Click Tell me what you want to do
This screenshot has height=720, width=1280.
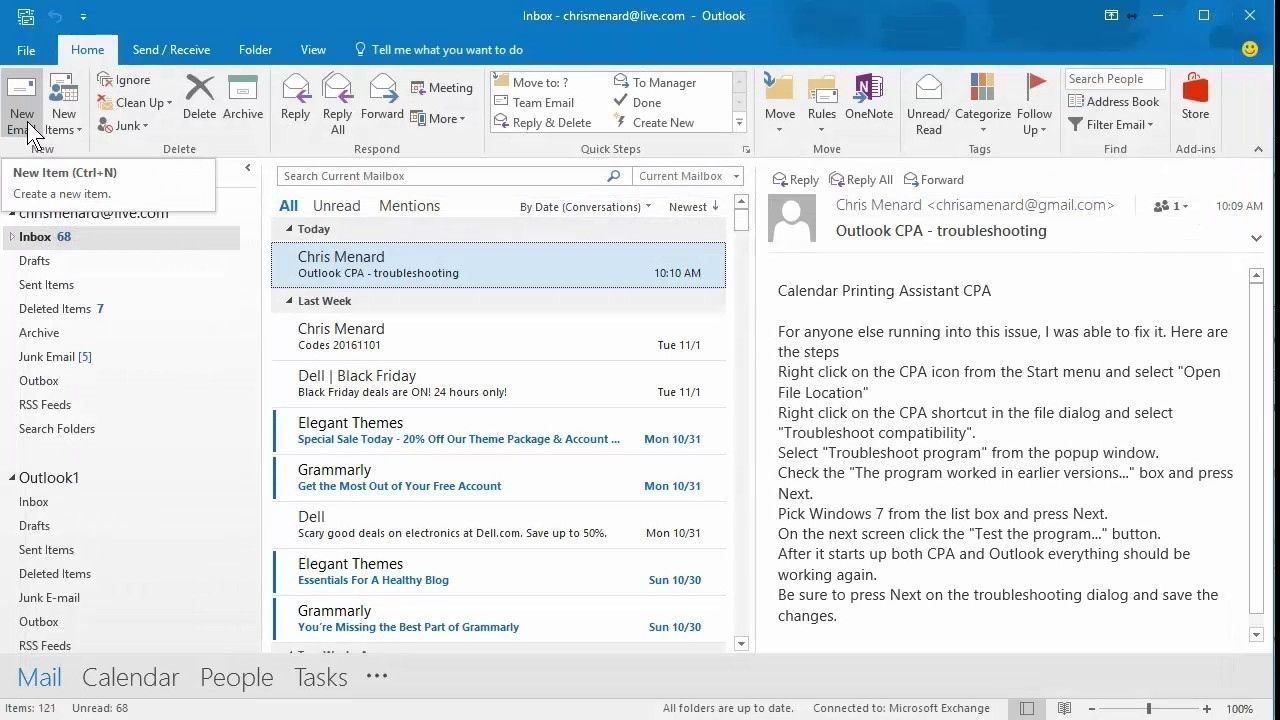tap(438, 50)
